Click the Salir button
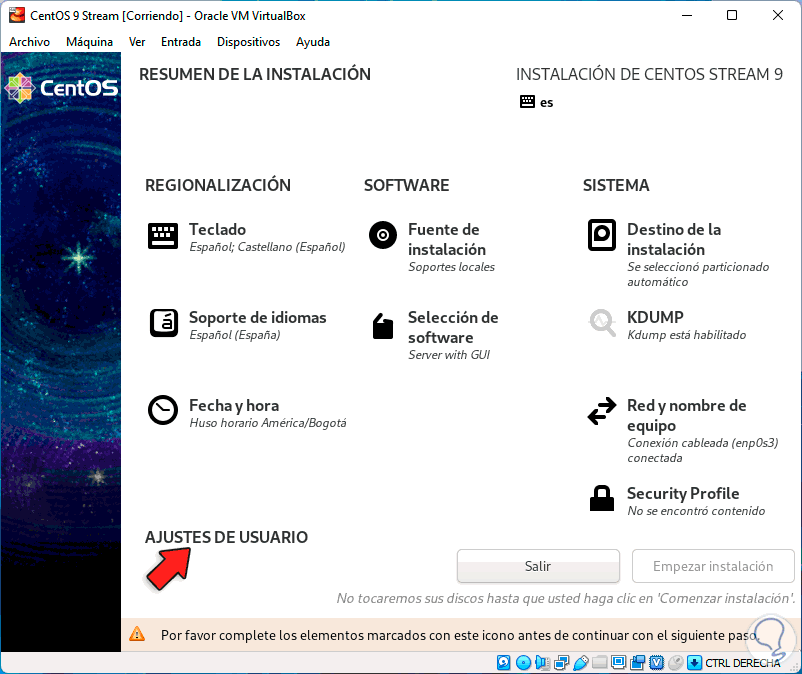Screen dimensions: 802x674 [x=538, y=566]
